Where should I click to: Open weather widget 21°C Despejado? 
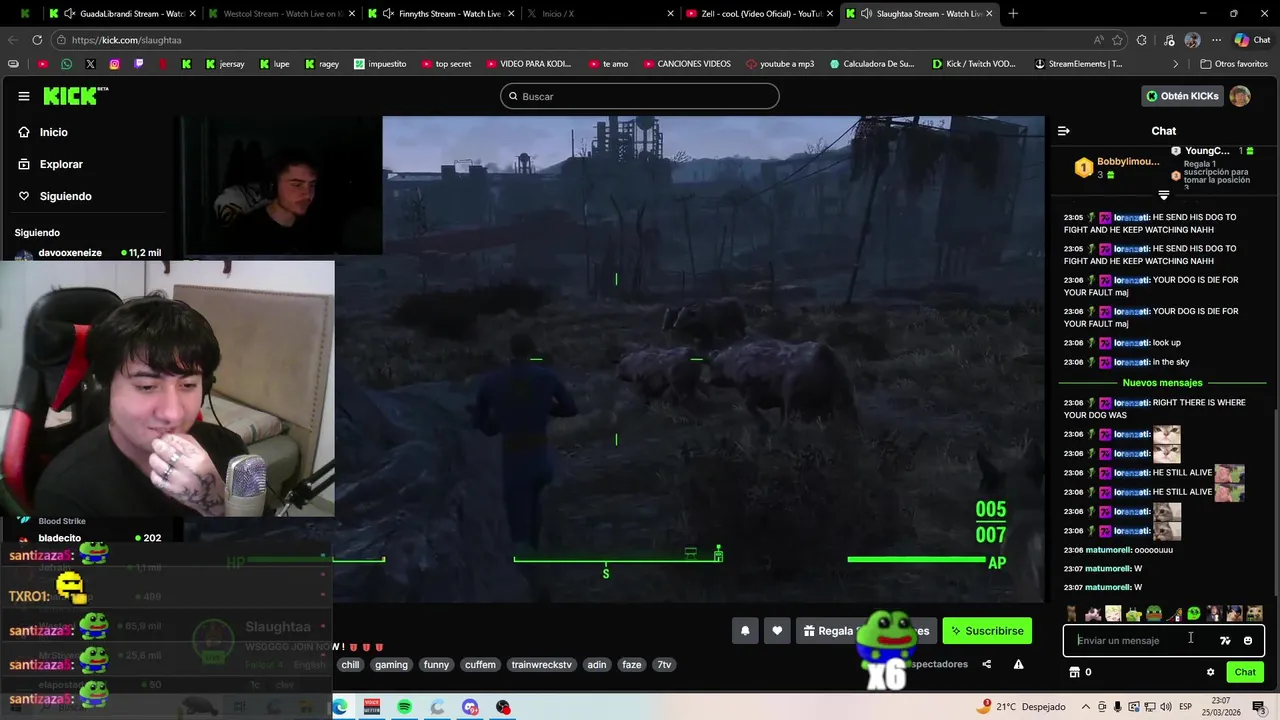coord(1022,707)
